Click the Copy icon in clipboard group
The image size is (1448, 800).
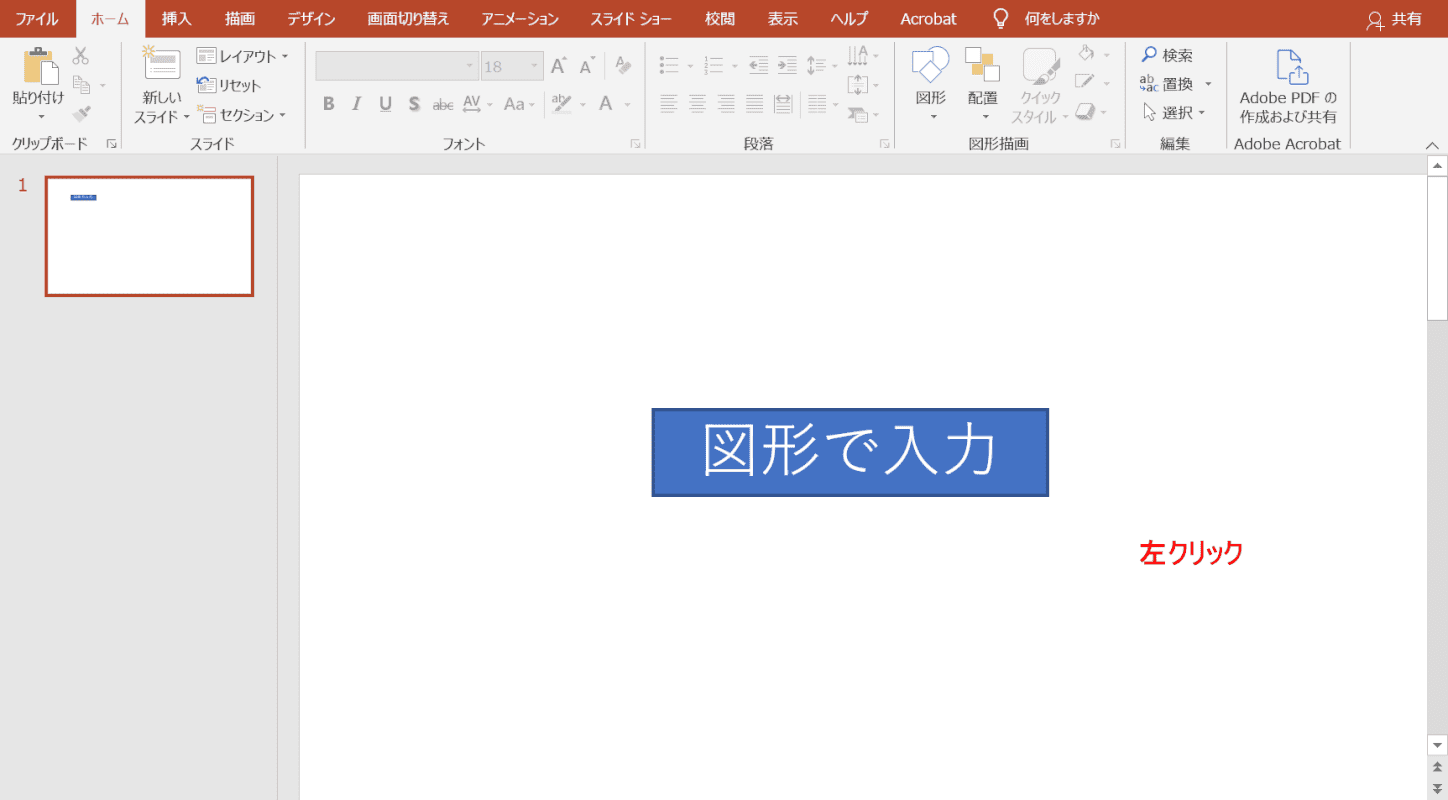(x=82, y=85)
